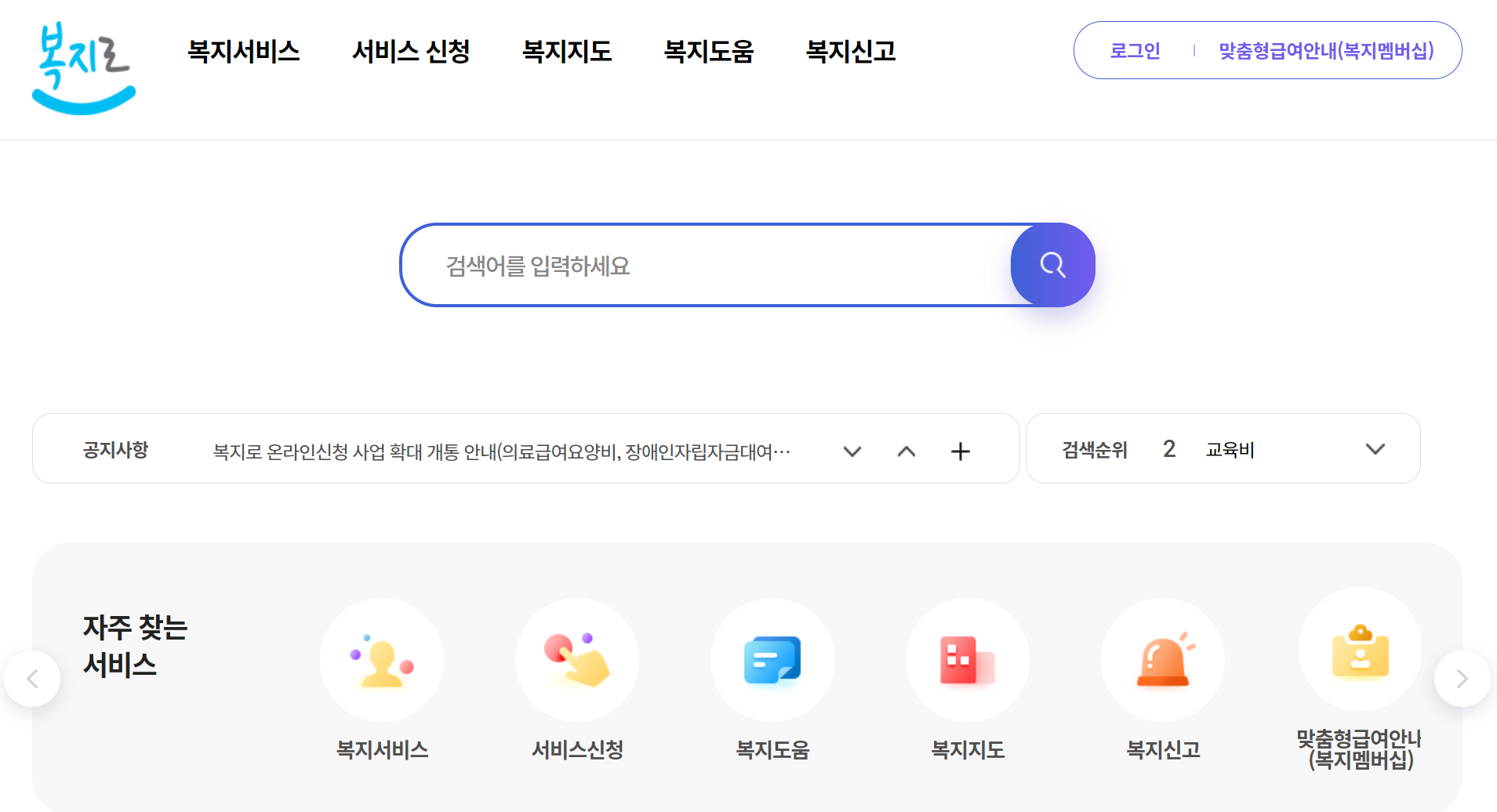
Task: Click 맞춤형급여안내 (복지멤버십) label under icon
Action: pyautogui.click(x=1361, y=749)
